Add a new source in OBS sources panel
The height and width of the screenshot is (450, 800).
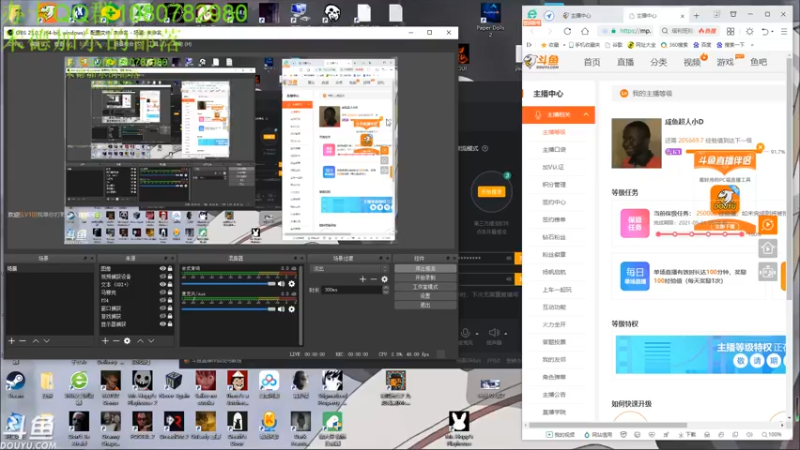(105, 340)
